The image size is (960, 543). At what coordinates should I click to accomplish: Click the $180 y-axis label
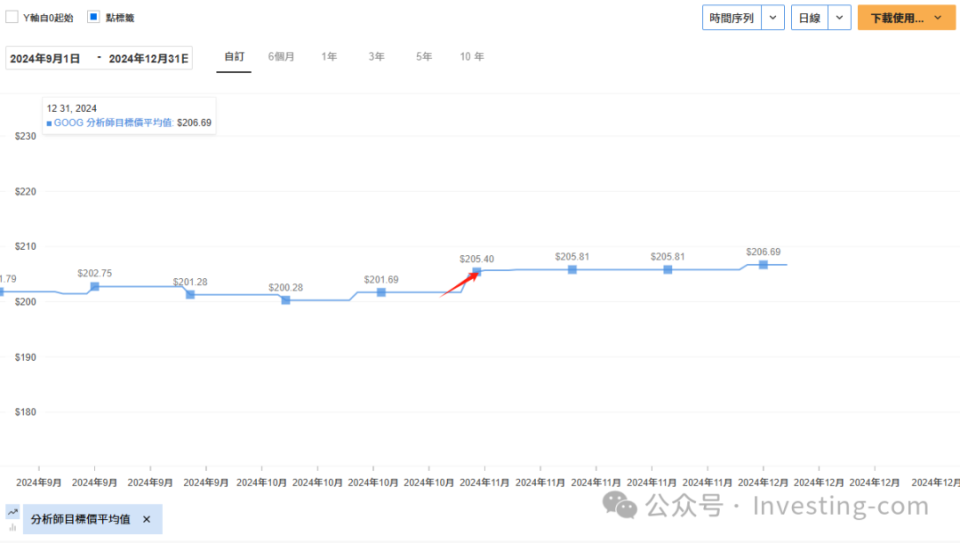pyautogui.click(x=26, y=412)
